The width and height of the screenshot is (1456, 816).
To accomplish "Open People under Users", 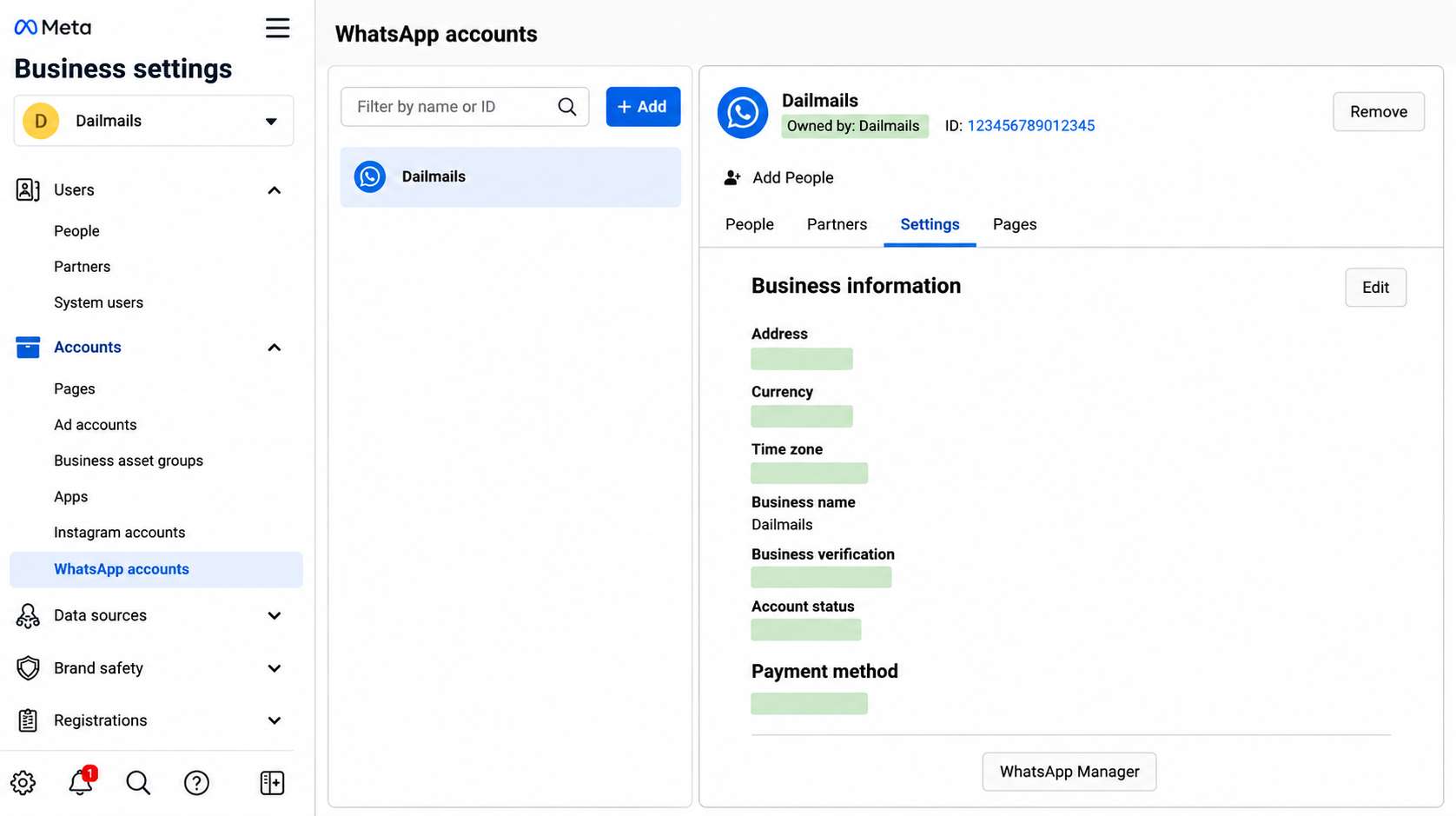I will (x=76, y=231).
